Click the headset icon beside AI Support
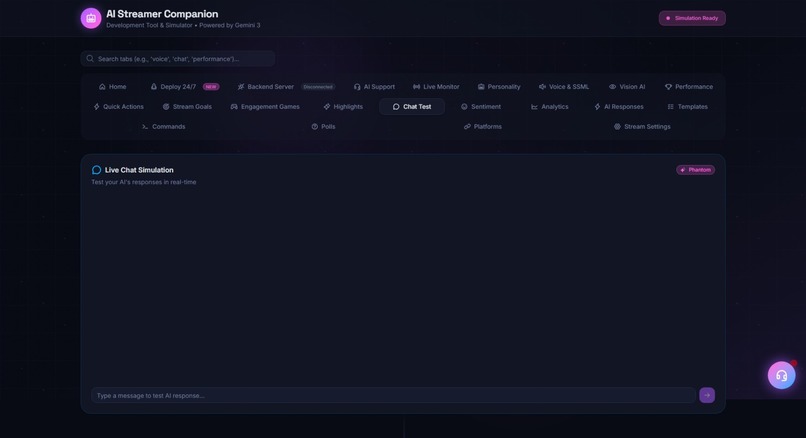806x438 pixels. click(x=357, y=87)
